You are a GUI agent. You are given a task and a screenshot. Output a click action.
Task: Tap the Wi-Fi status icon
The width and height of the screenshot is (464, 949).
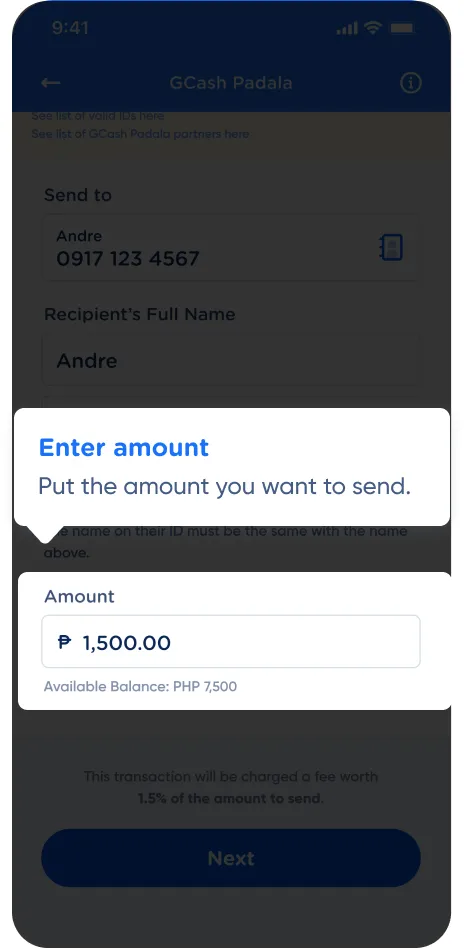click(374, 28)
